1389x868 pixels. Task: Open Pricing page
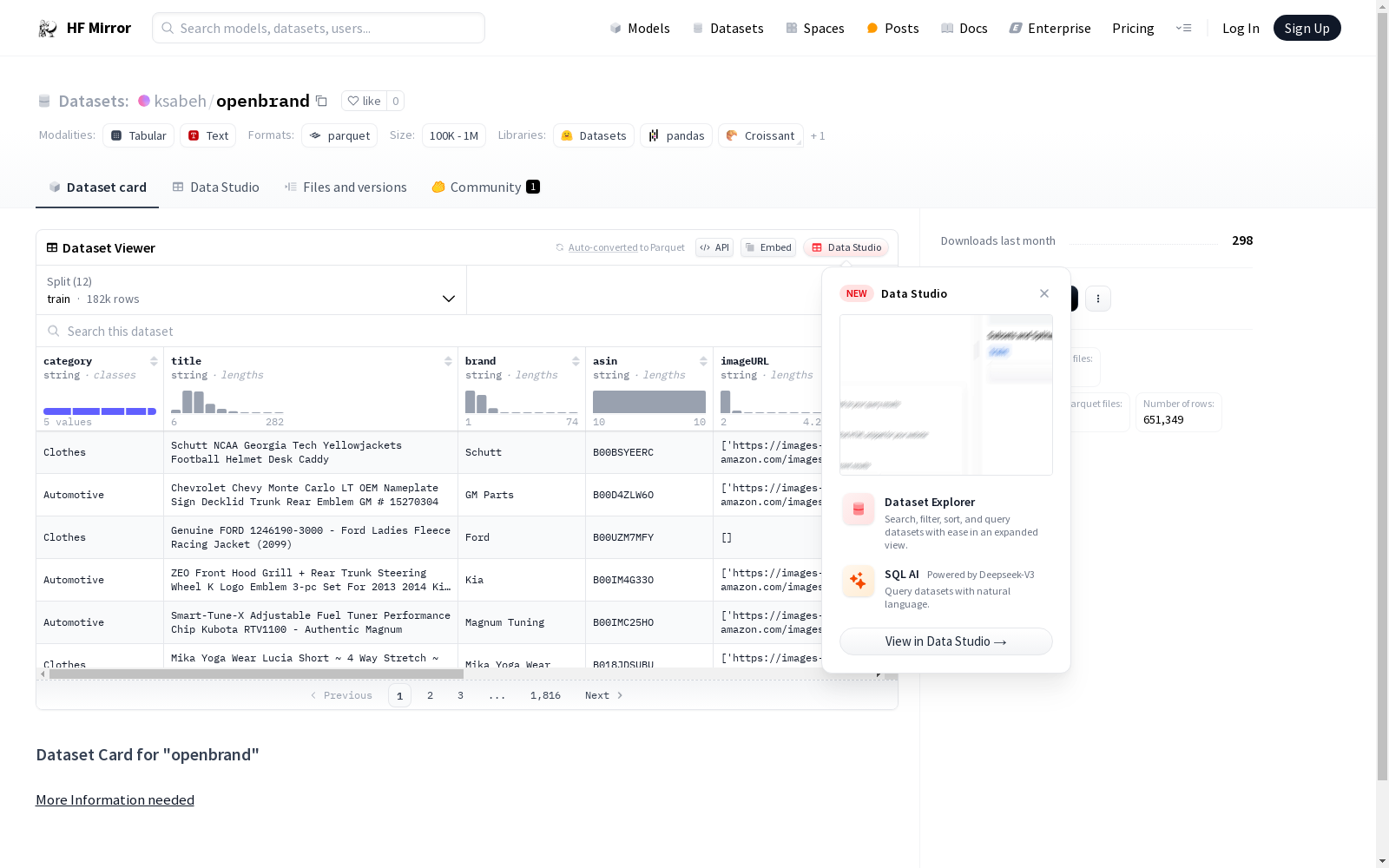pos(1133,28)
